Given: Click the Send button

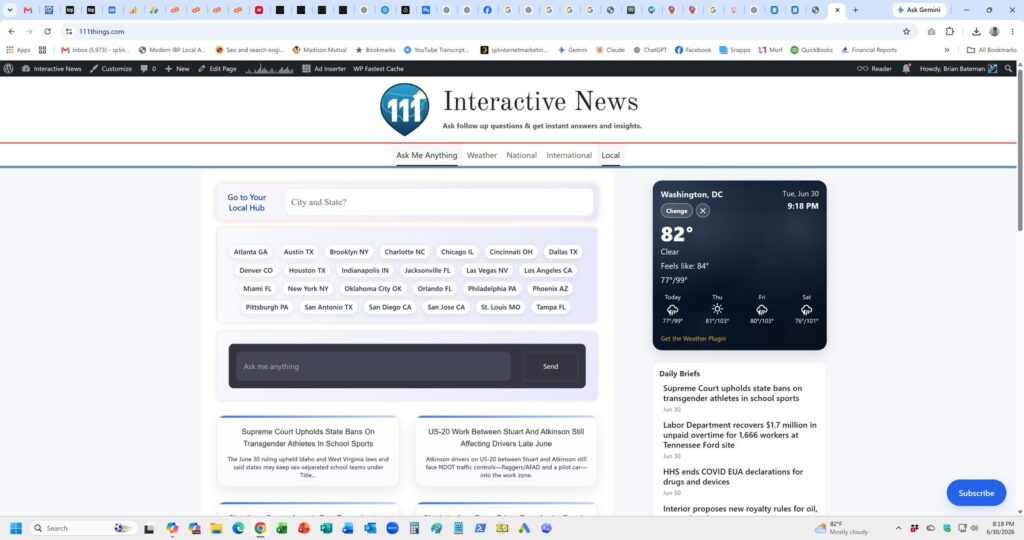Looking at the screenshot, I should pos(551,366).
